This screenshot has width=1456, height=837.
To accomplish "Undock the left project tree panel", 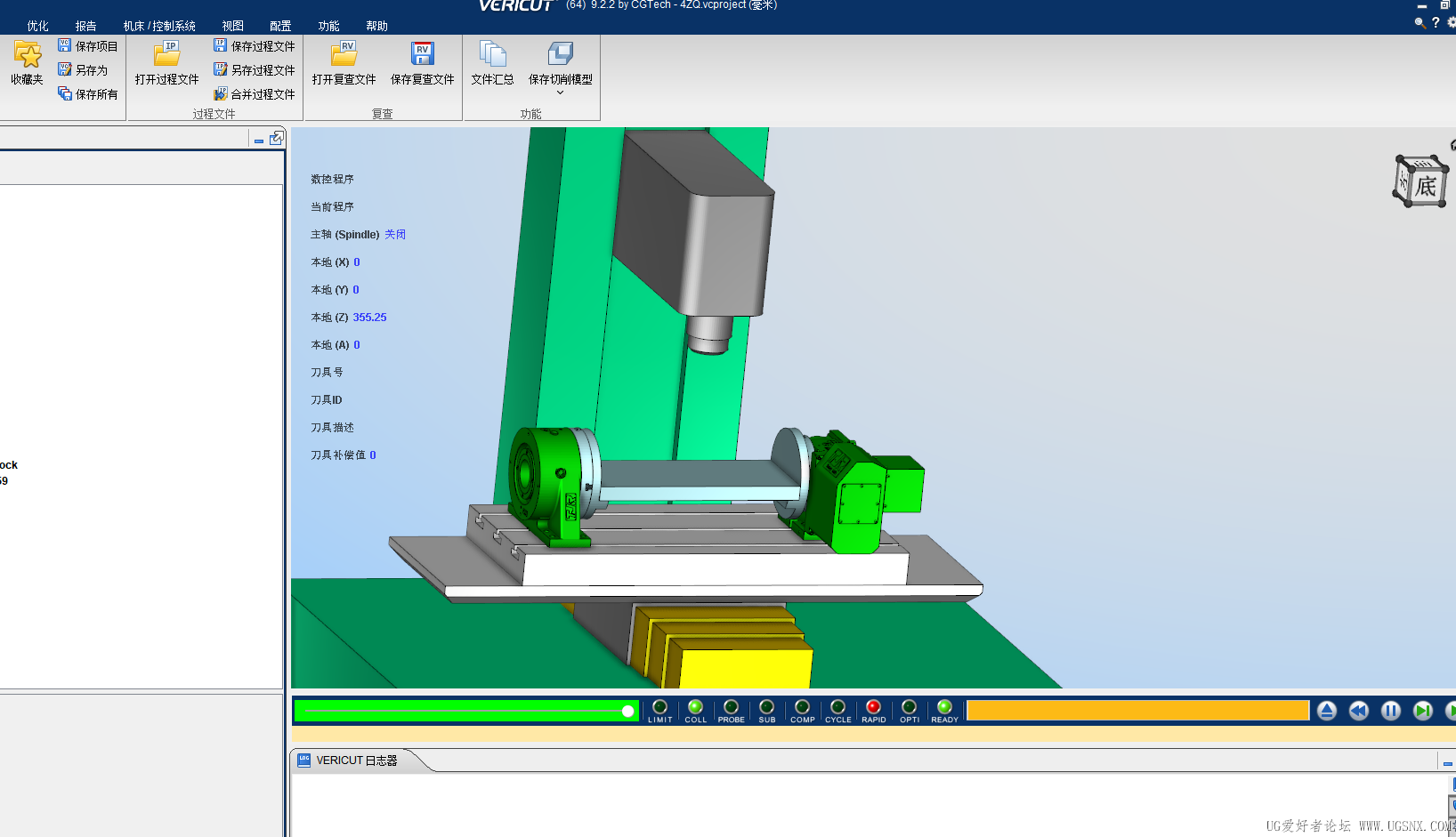I will pos(277,138).
